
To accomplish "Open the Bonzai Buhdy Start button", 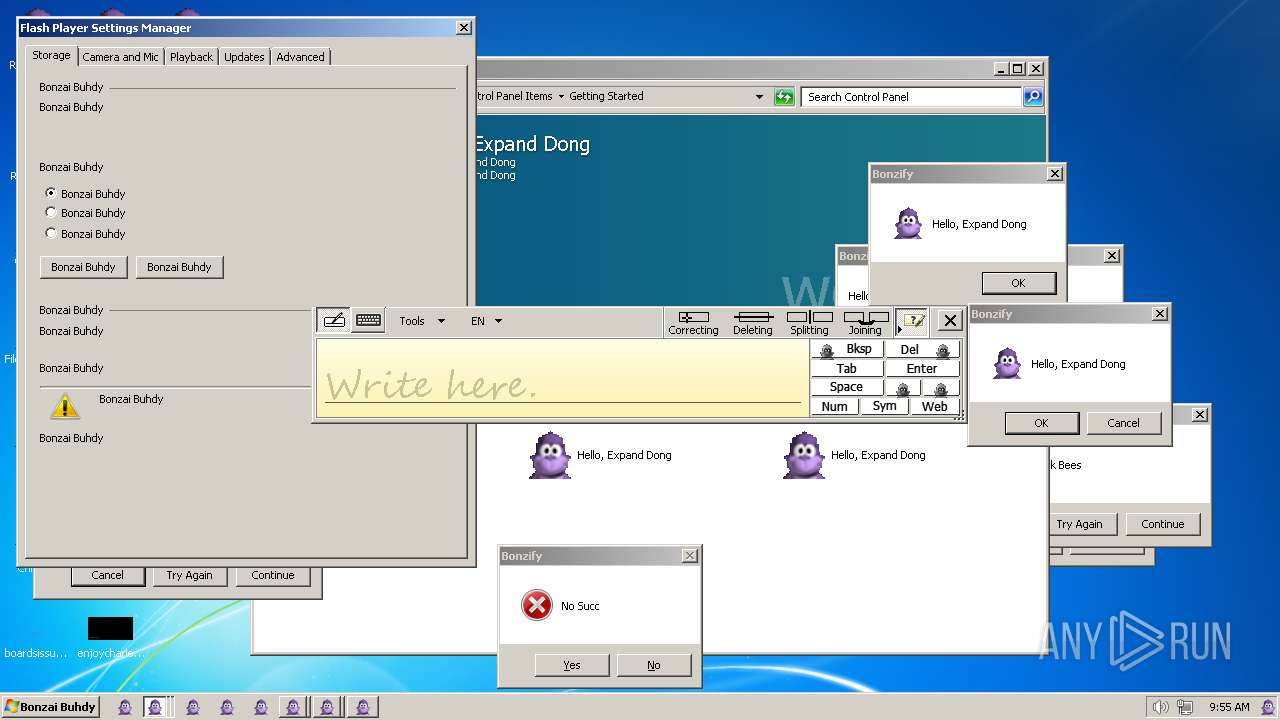I will click(x=50, y=707).
